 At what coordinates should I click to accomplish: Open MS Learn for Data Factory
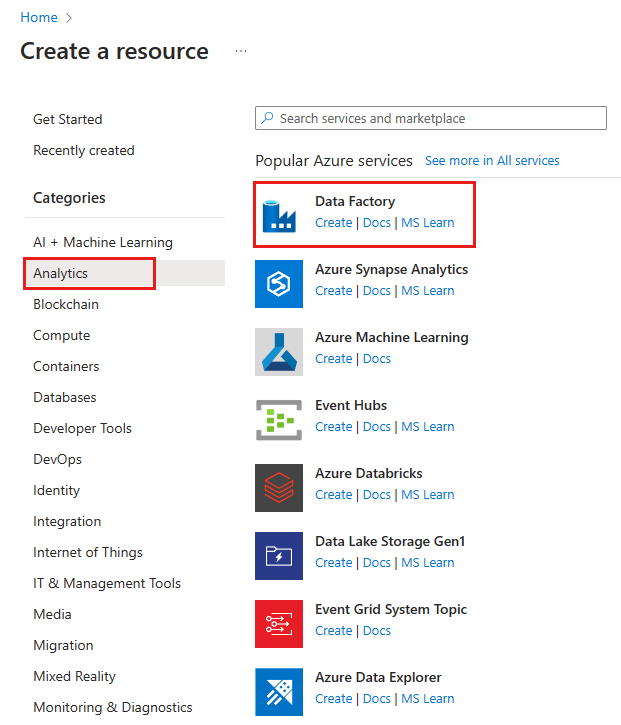pos(427,222)
